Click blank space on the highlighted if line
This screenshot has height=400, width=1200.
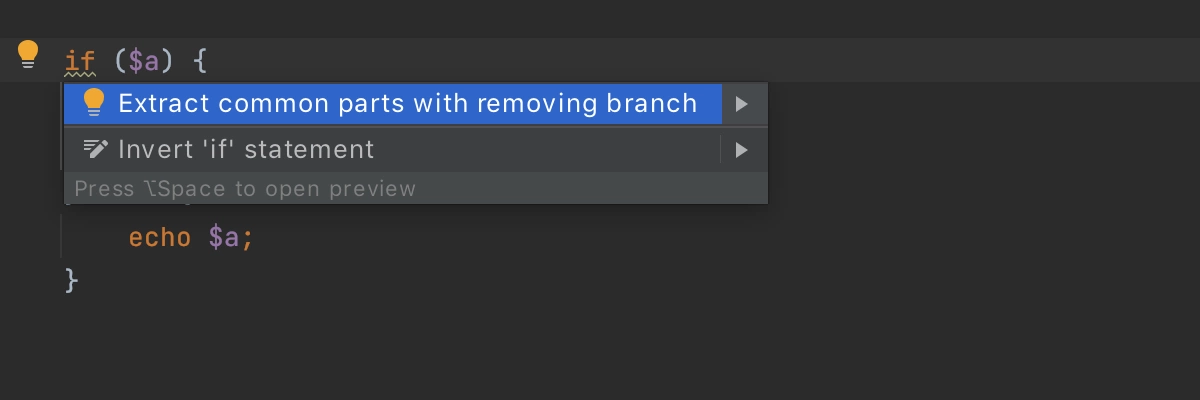click(700, 60)
